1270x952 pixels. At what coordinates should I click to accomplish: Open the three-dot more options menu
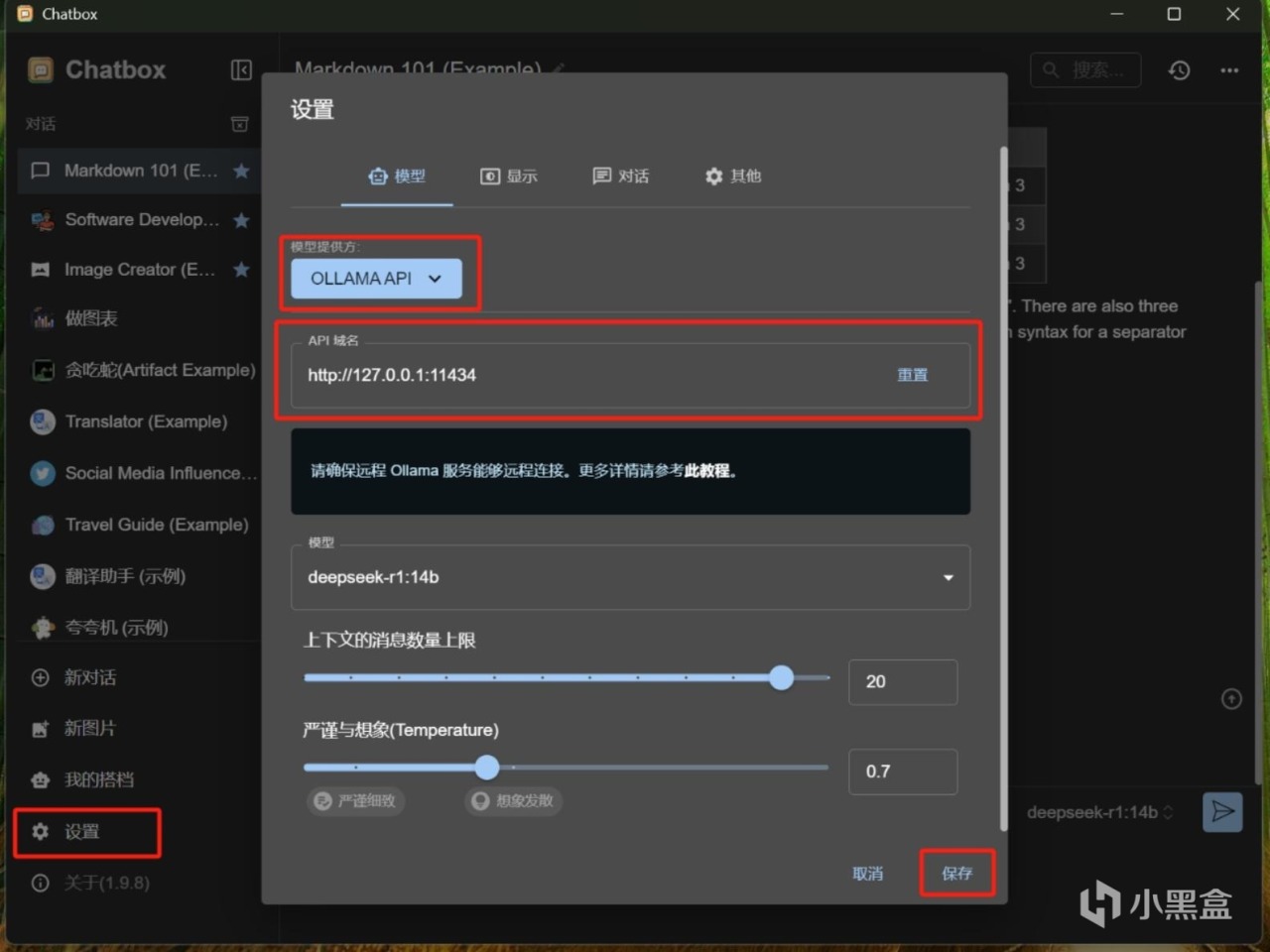tap(1229, 70)
